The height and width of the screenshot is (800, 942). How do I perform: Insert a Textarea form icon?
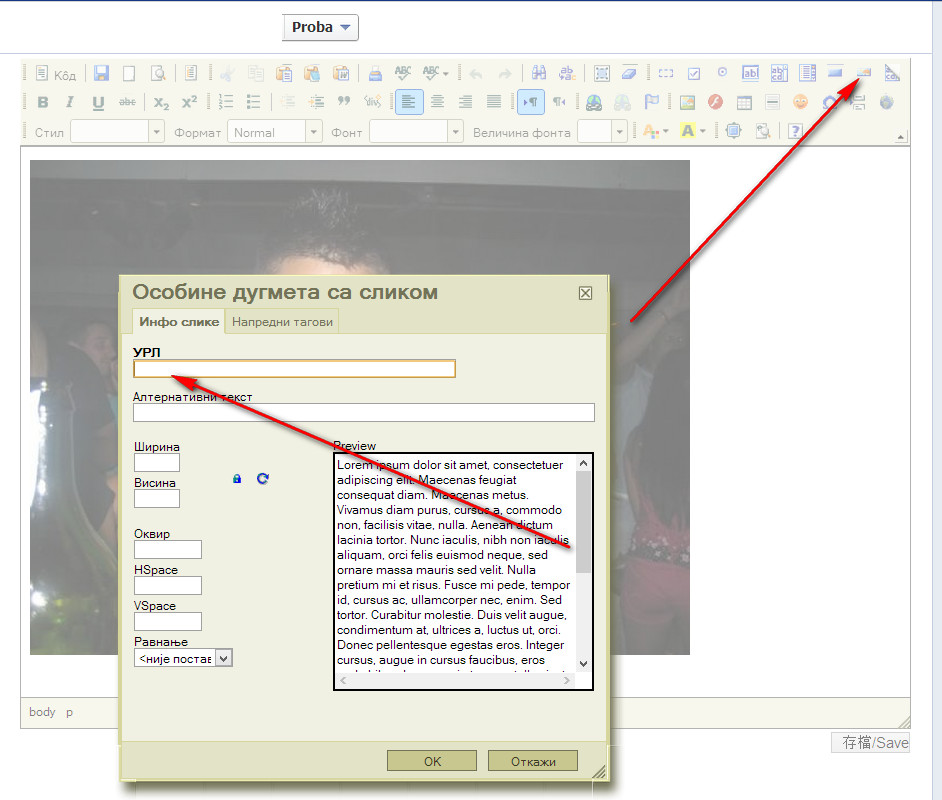click(x=779, y=73)
